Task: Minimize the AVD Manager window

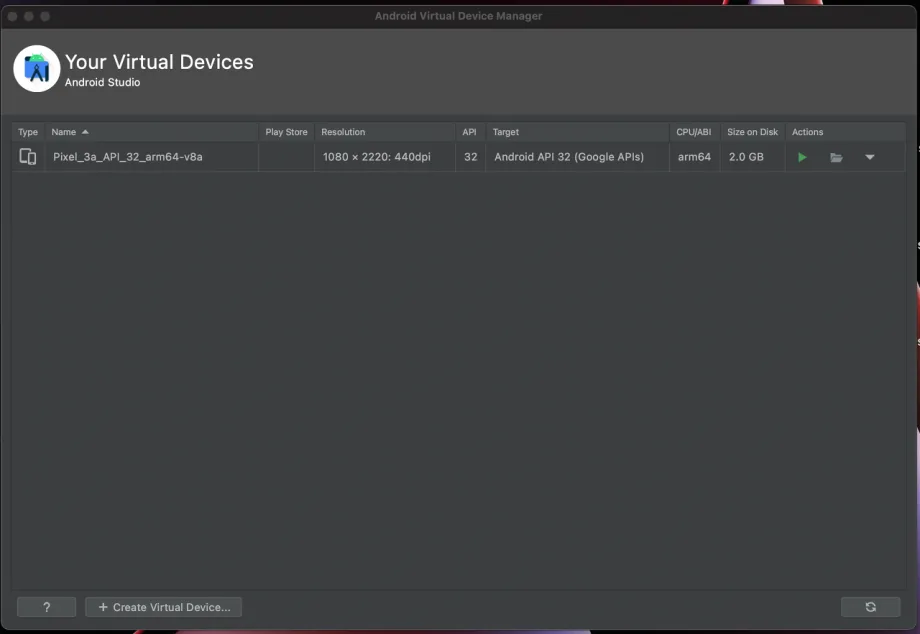Action: 29,16
